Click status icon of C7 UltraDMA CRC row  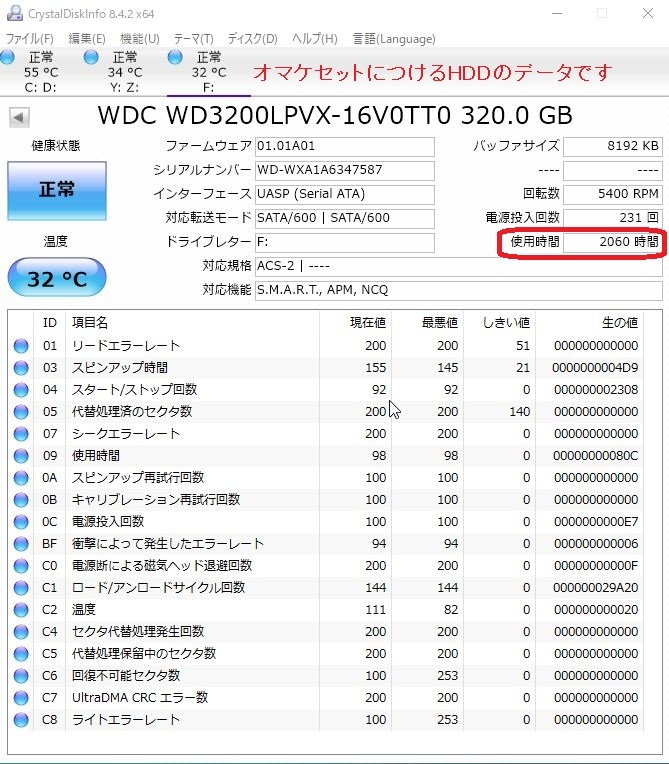(21, 698)
